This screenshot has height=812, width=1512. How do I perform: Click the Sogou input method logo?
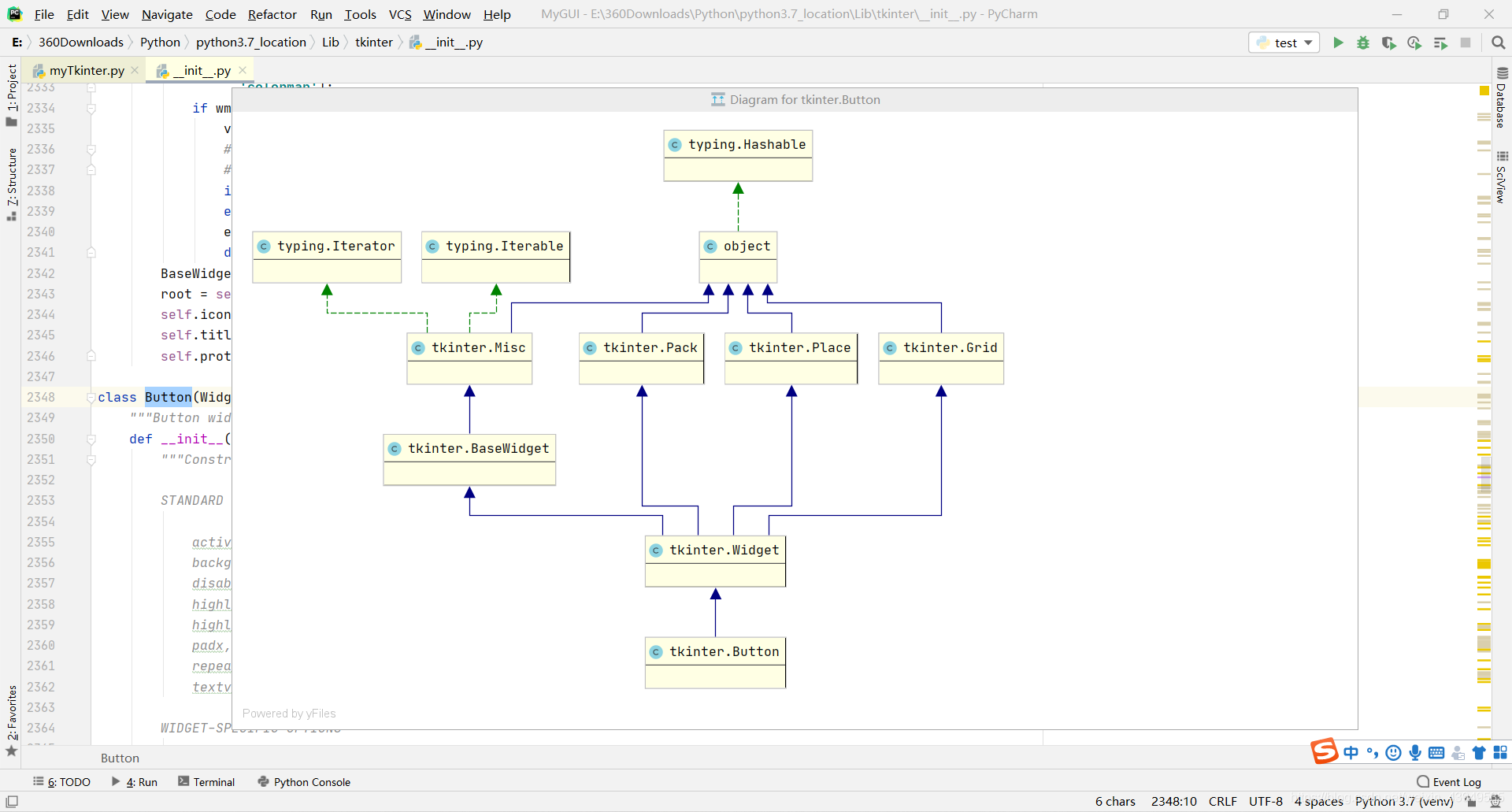pos(1325,751)
